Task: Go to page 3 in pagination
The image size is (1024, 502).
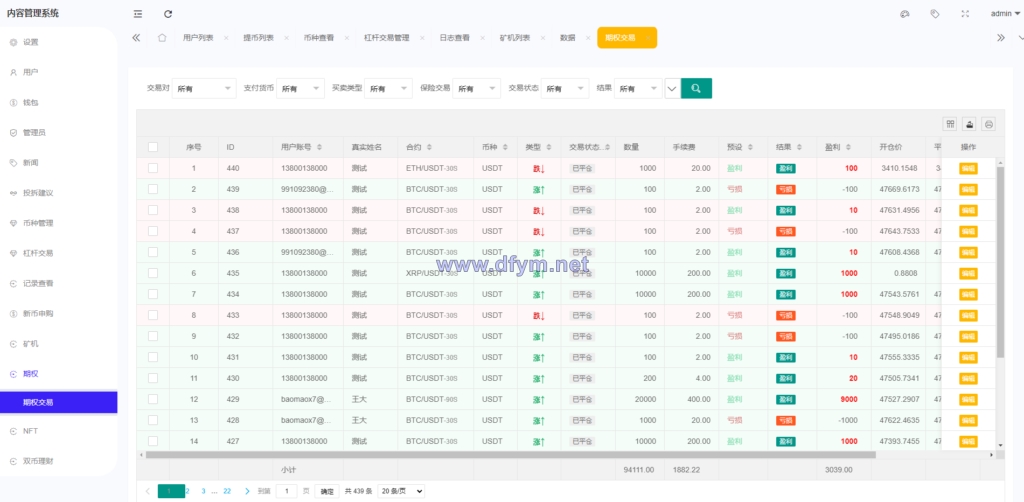Action: point(204,491)
